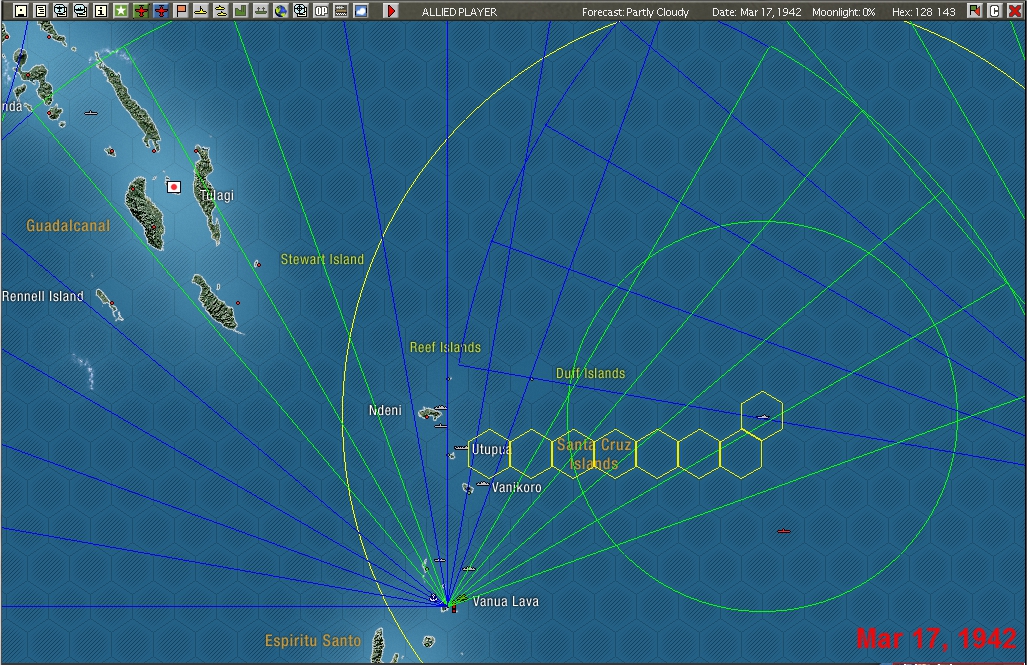The image size is (1027, 665).
Task: Click the Espiritu Santo label
Action: click(313, 641)
